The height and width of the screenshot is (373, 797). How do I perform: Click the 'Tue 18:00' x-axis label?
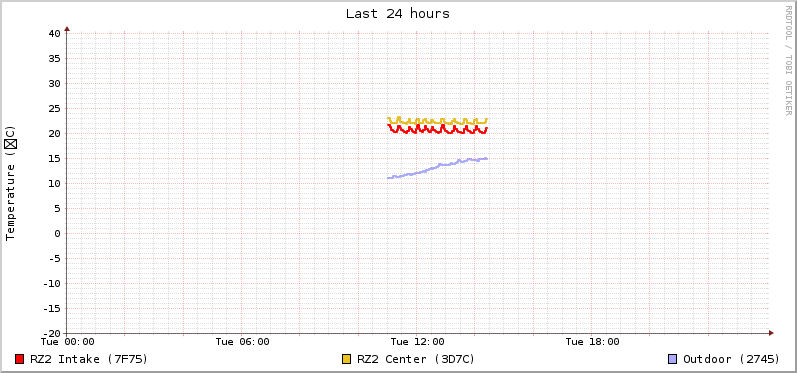pyautogui.click(x=592, y=342)
